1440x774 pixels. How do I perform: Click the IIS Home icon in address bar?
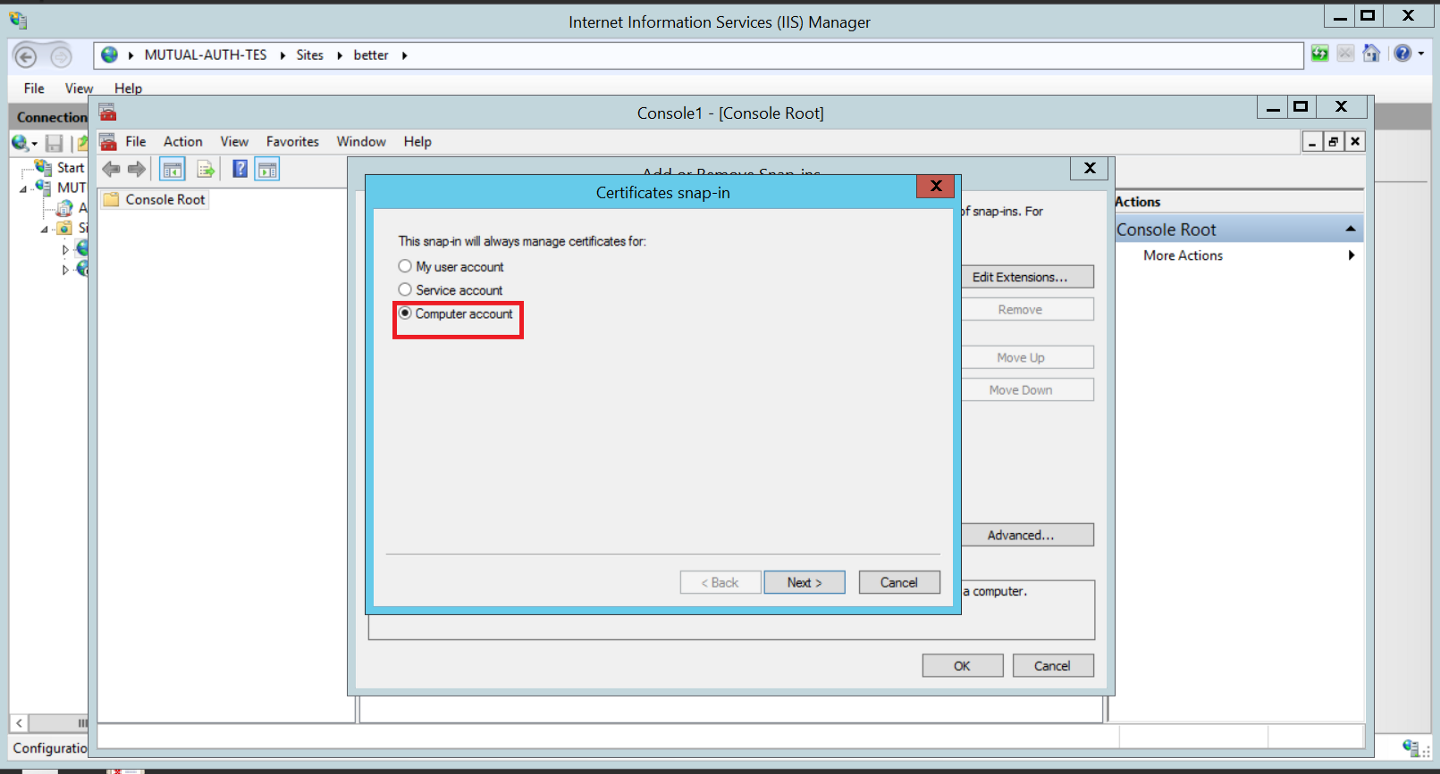1372,54
